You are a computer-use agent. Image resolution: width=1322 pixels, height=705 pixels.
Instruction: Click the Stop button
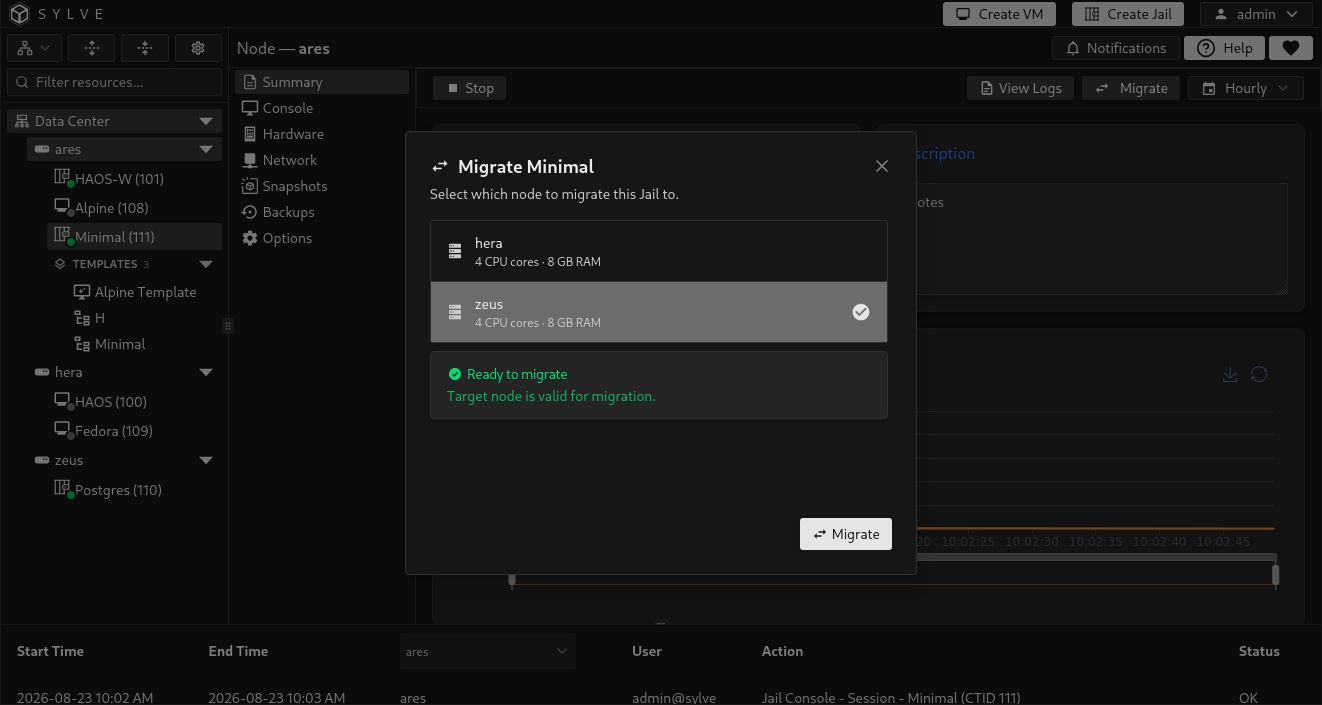tap(470, 88)
